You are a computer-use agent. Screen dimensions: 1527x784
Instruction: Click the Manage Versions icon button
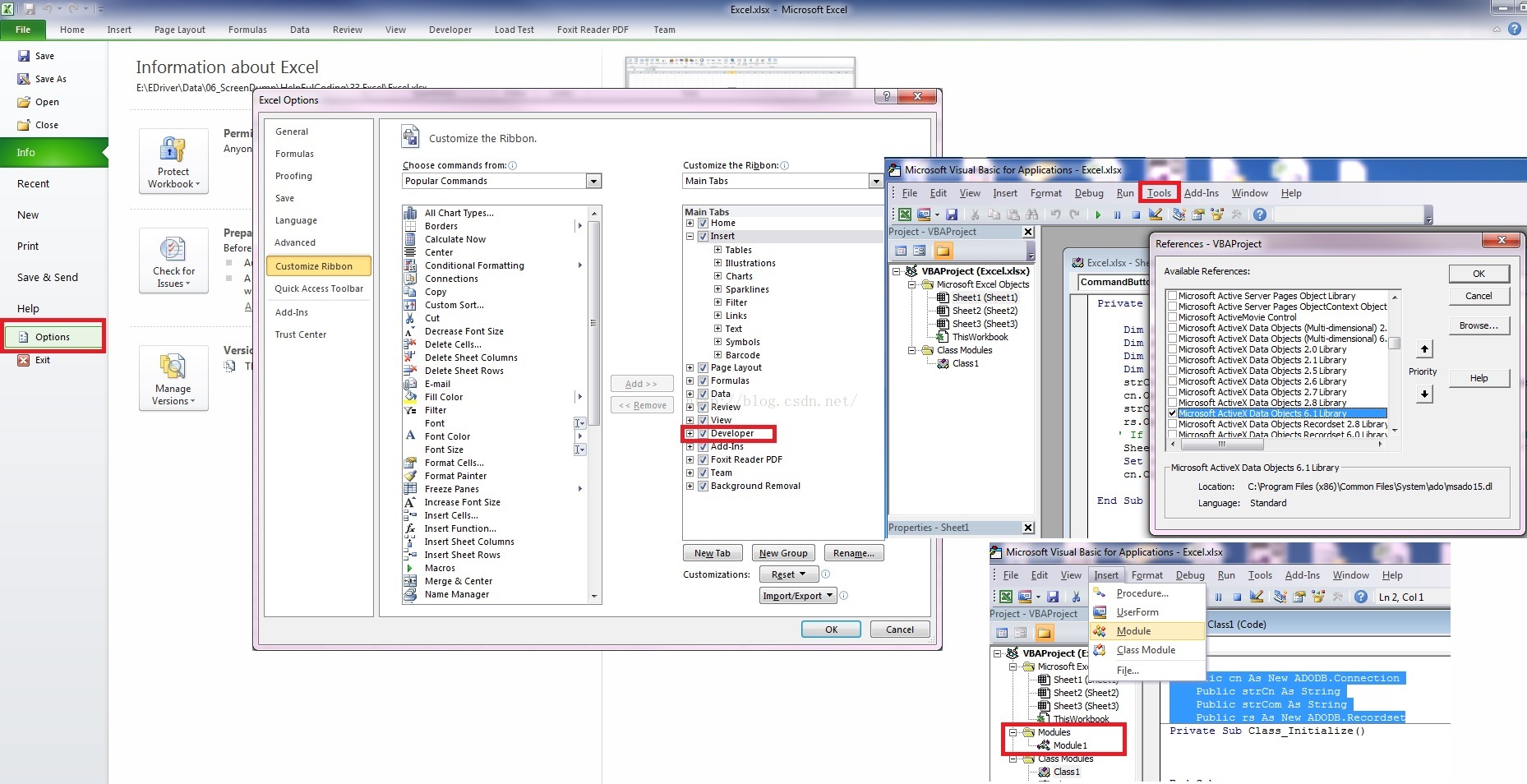click(x=173, y=378)
